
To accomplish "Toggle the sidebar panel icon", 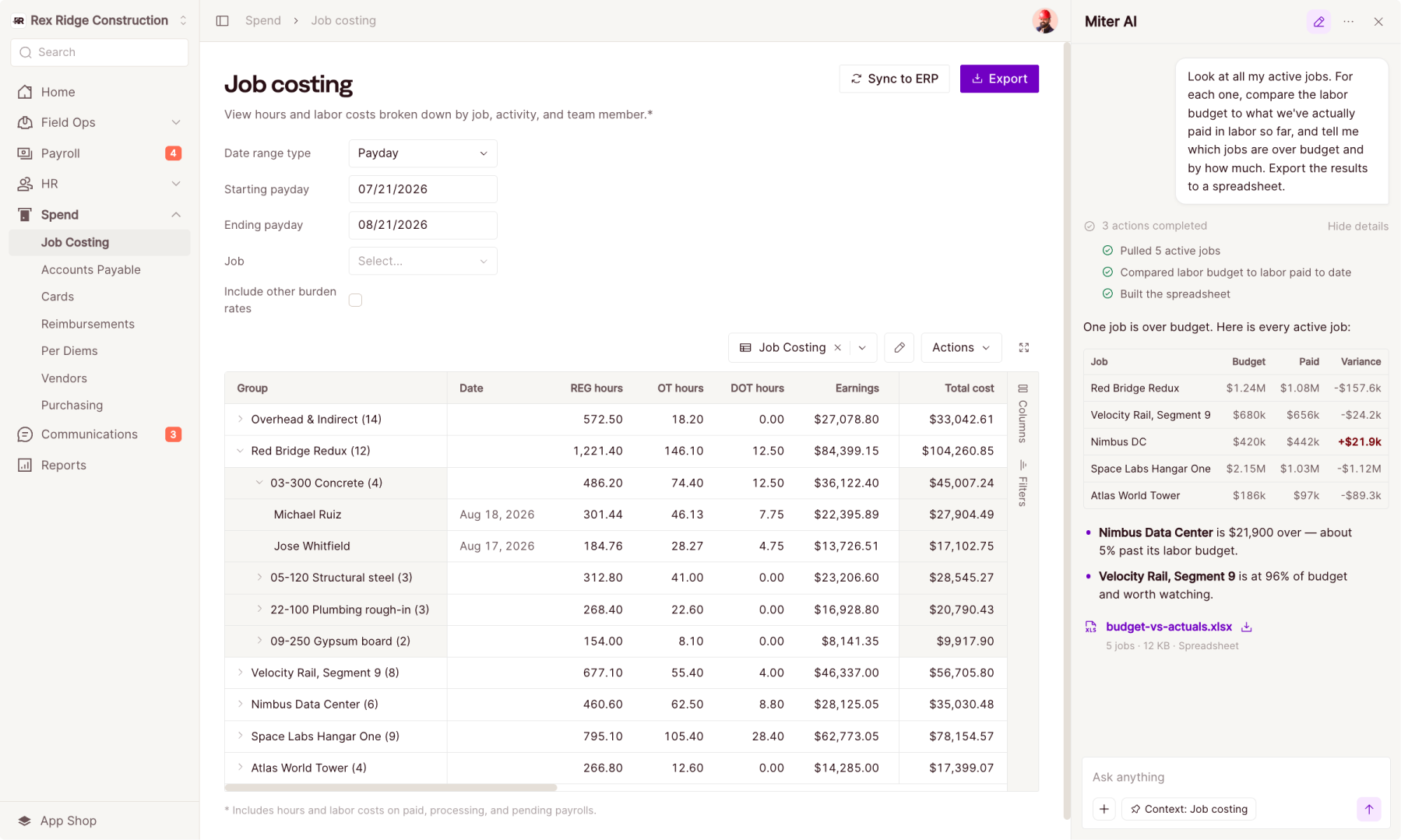I will click(222, 21).
